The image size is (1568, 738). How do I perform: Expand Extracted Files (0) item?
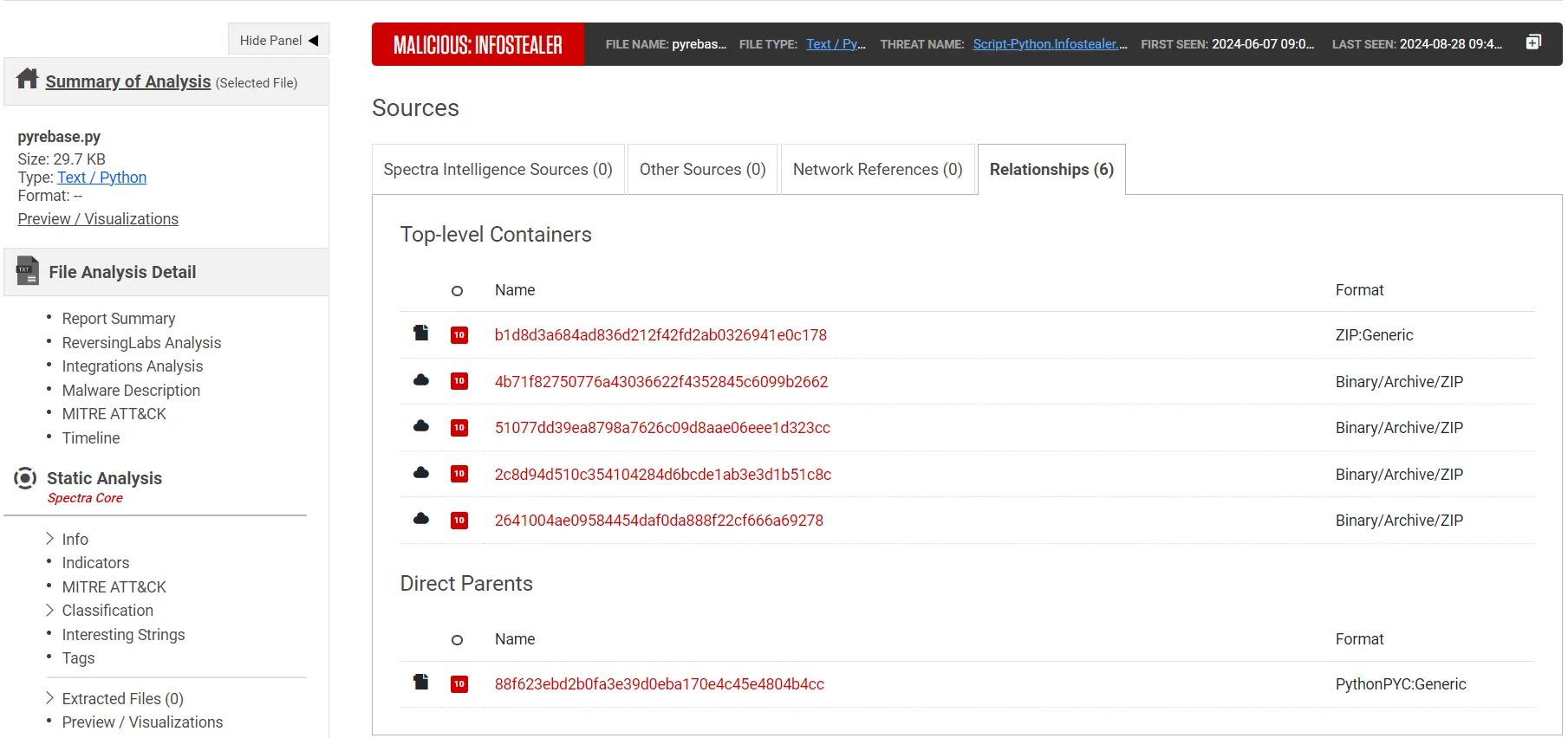click(50, 698)
